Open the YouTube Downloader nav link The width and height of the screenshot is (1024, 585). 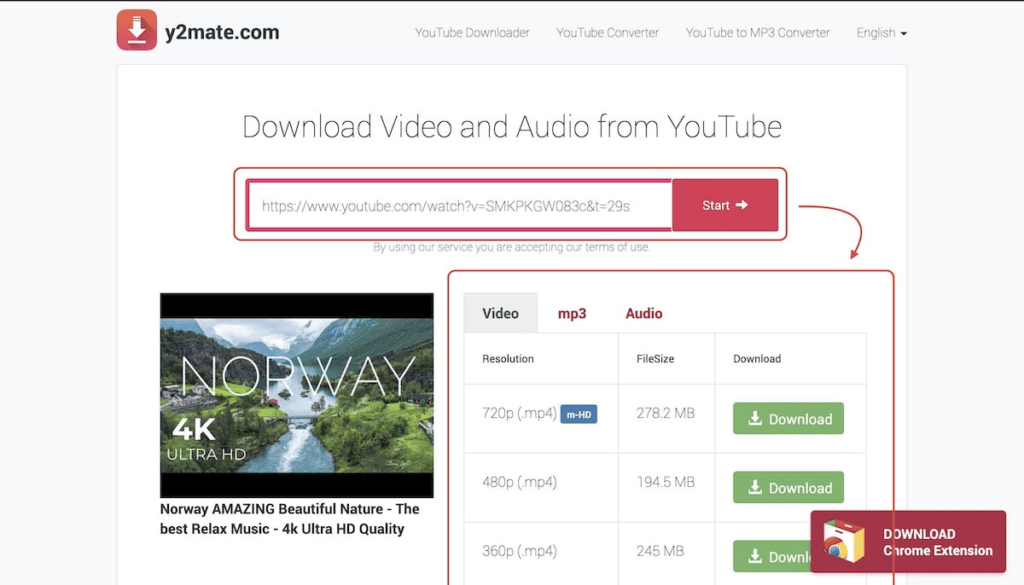[x=472, y=33]
